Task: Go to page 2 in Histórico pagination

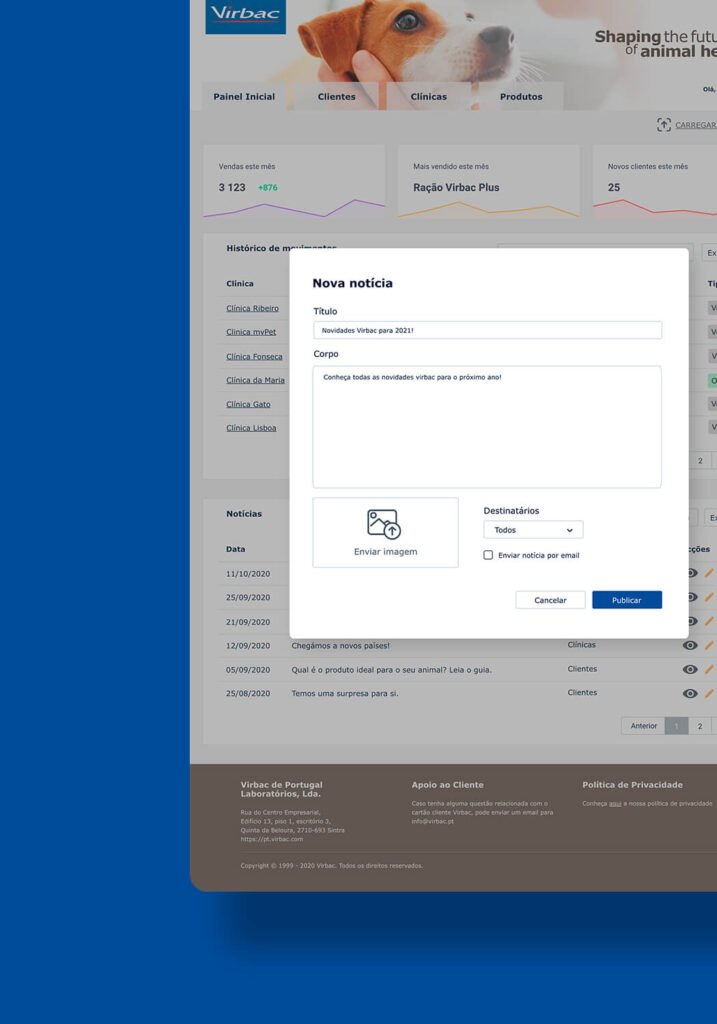Action: 700,461
